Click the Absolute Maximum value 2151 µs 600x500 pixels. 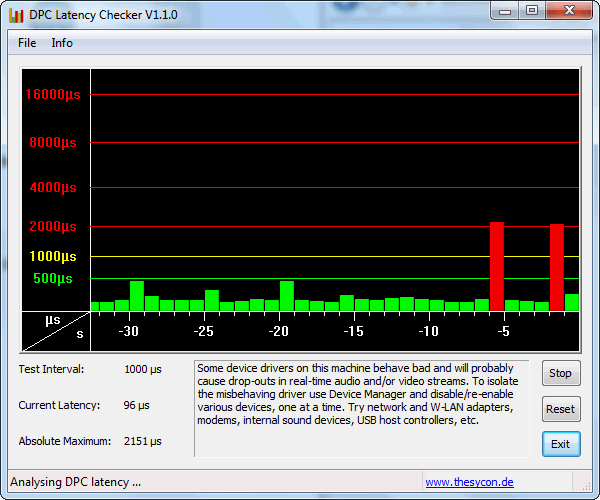coord(143,441)
